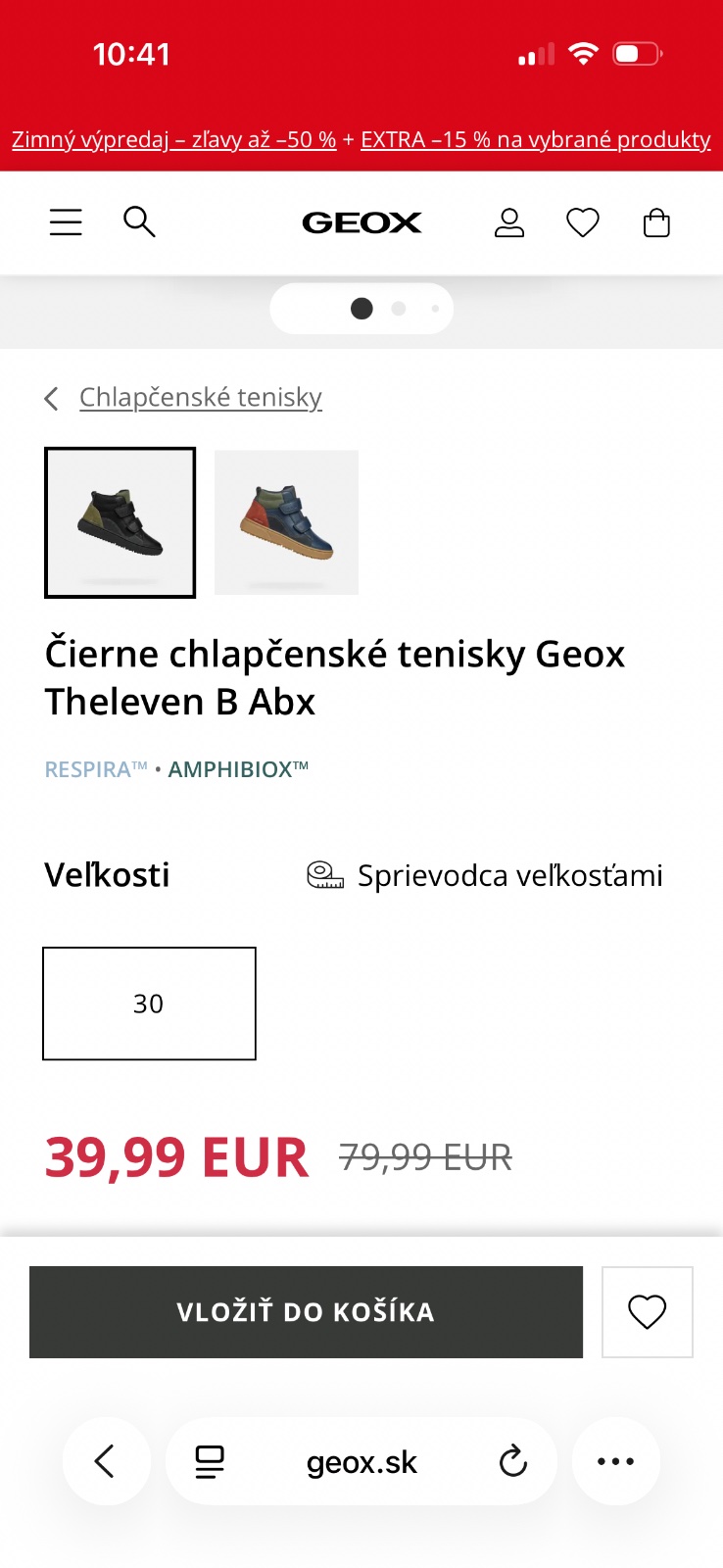
Task: Open Zimný výpredaj sale link
Action: [x=173, y=140]
